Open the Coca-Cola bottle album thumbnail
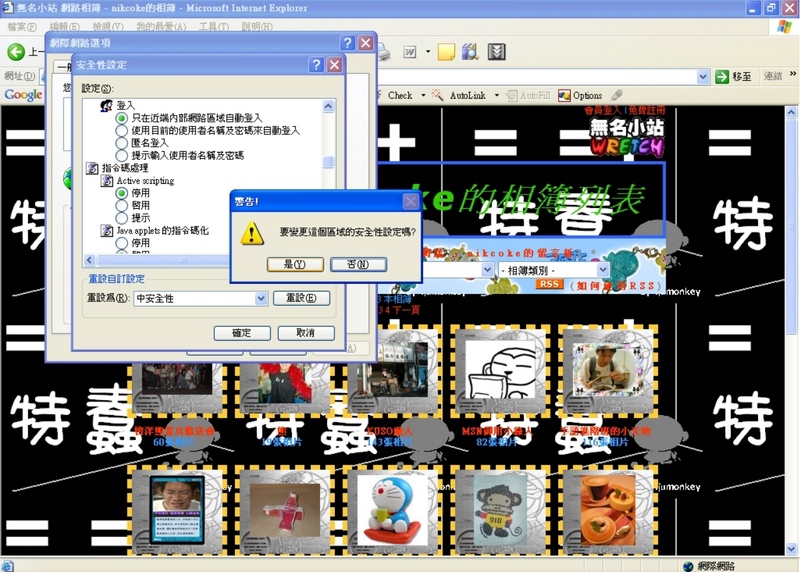Screen dimensions: 800x572 click(285, 510)
